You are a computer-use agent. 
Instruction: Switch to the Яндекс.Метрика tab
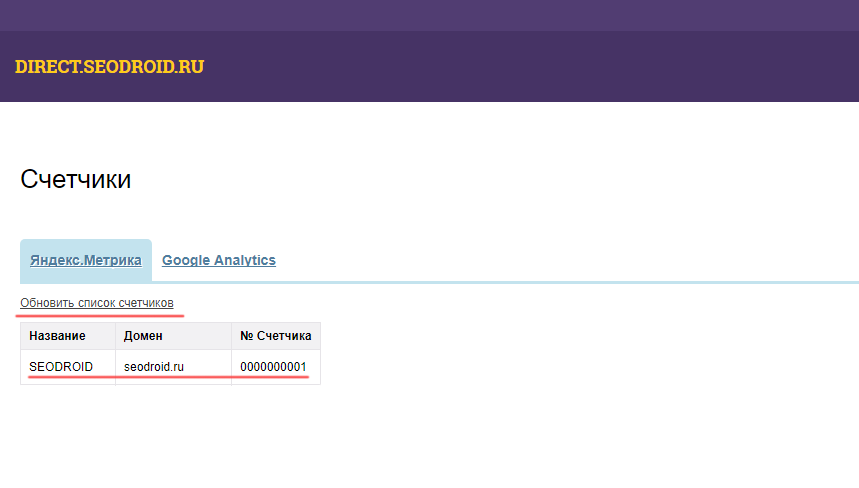click(85, 260)
